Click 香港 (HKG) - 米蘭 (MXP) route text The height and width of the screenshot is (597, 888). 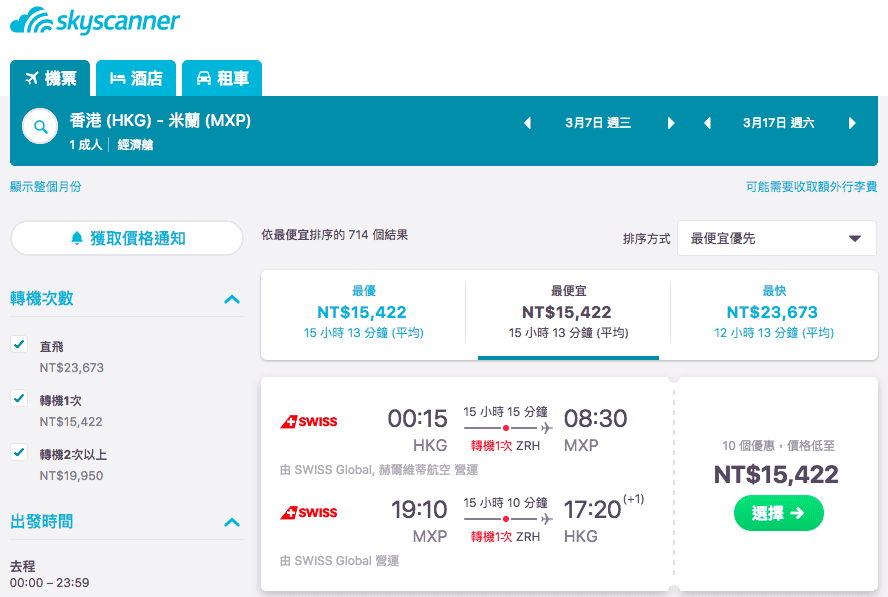[160, 120]
